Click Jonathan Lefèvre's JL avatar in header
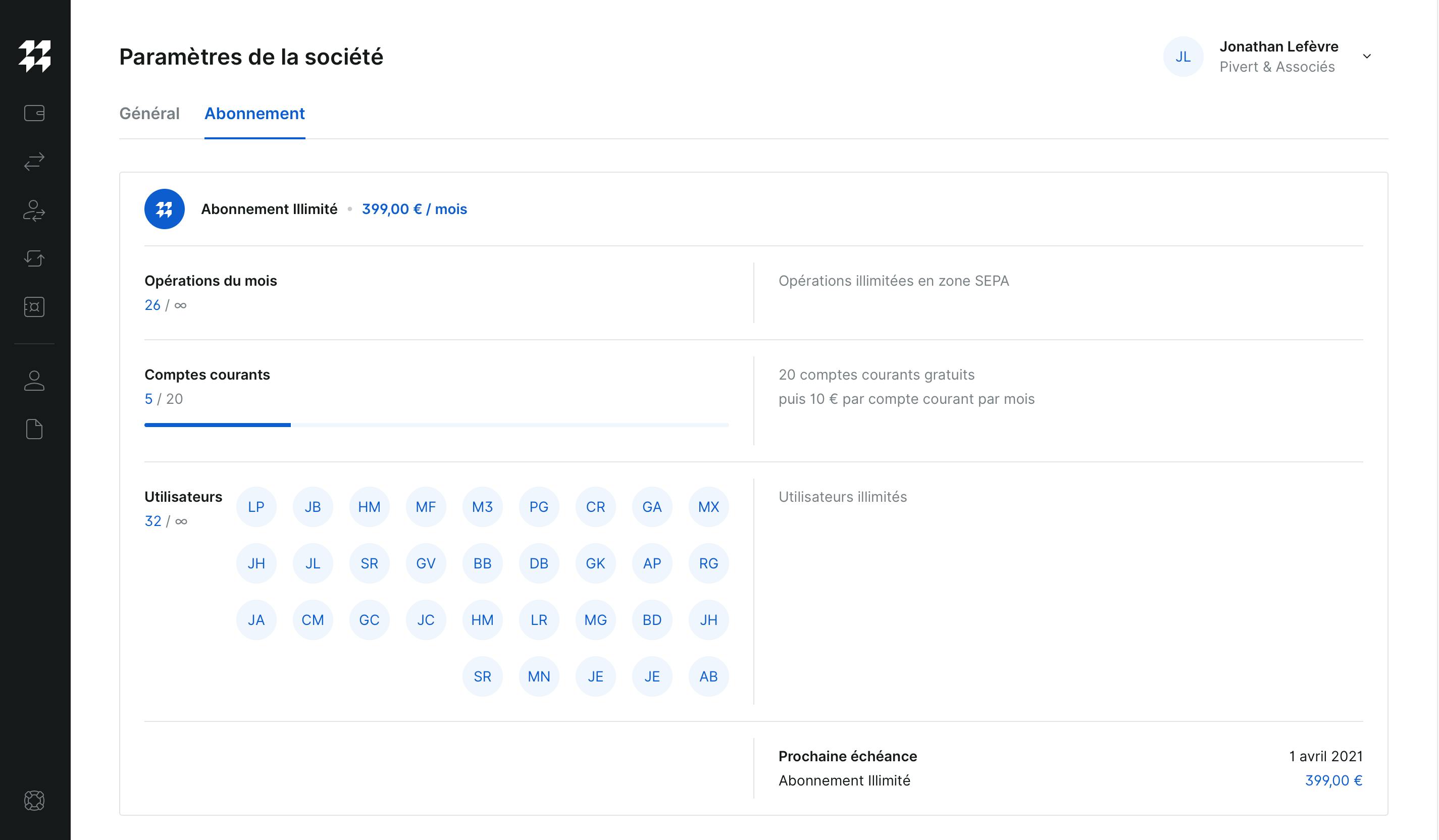The height and width of the screenshot is (840, 1439). click(1183, 56)
